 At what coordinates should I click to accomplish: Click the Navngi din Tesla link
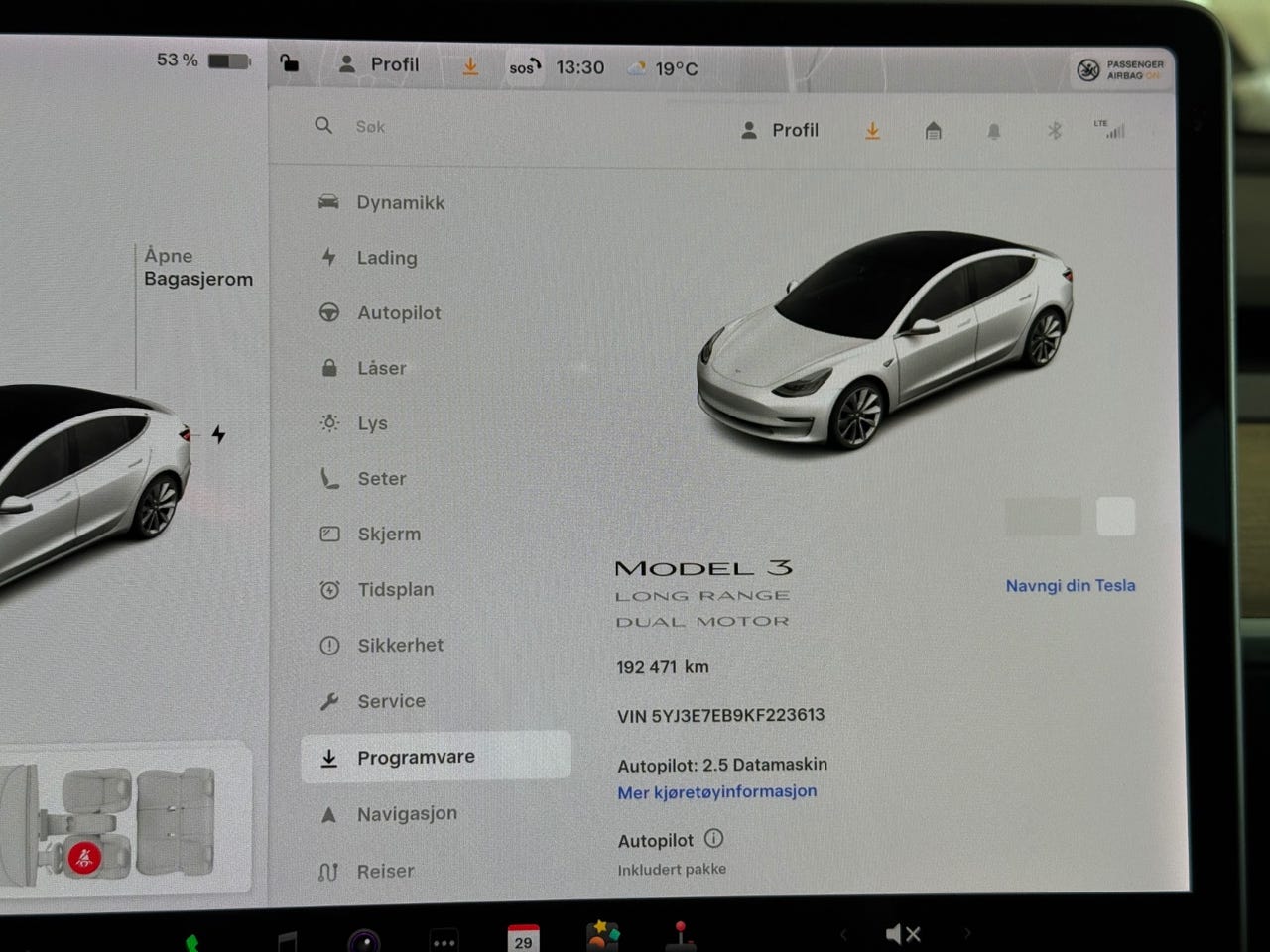point(1071,585)
